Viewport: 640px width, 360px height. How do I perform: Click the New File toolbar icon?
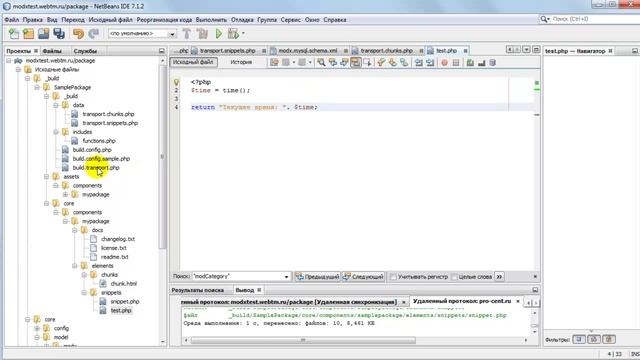[x=13, y=34]
